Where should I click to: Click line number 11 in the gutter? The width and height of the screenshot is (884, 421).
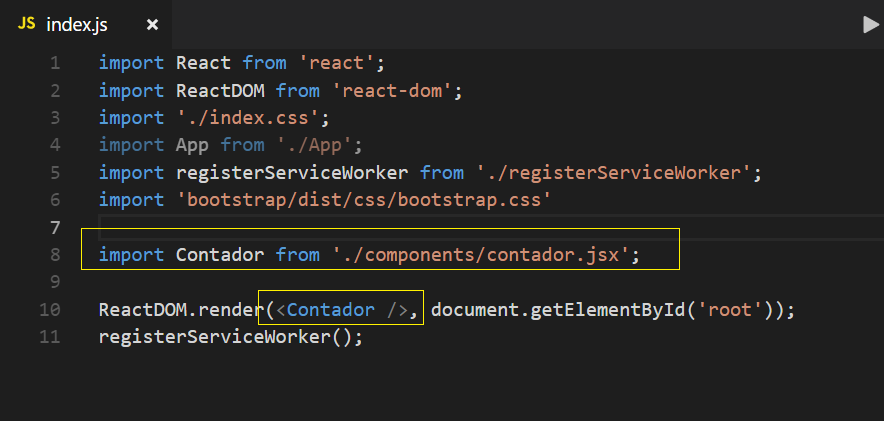point(50,337)
